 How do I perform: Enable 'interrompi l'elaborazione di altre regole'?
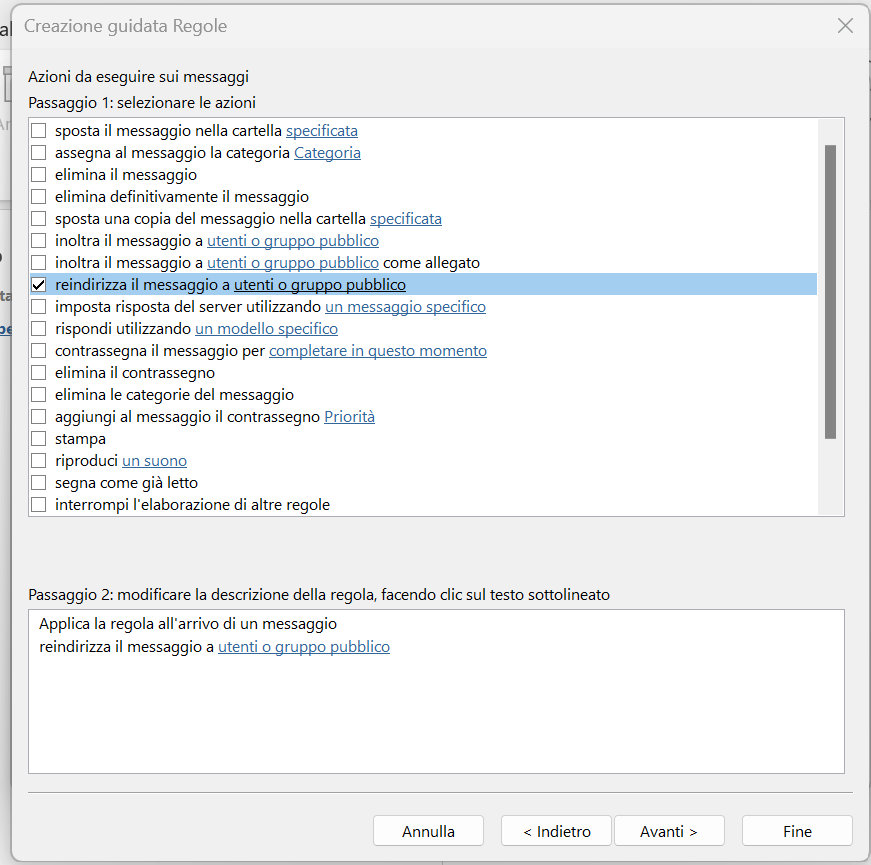pyautogui.click(x=38, y=504)
